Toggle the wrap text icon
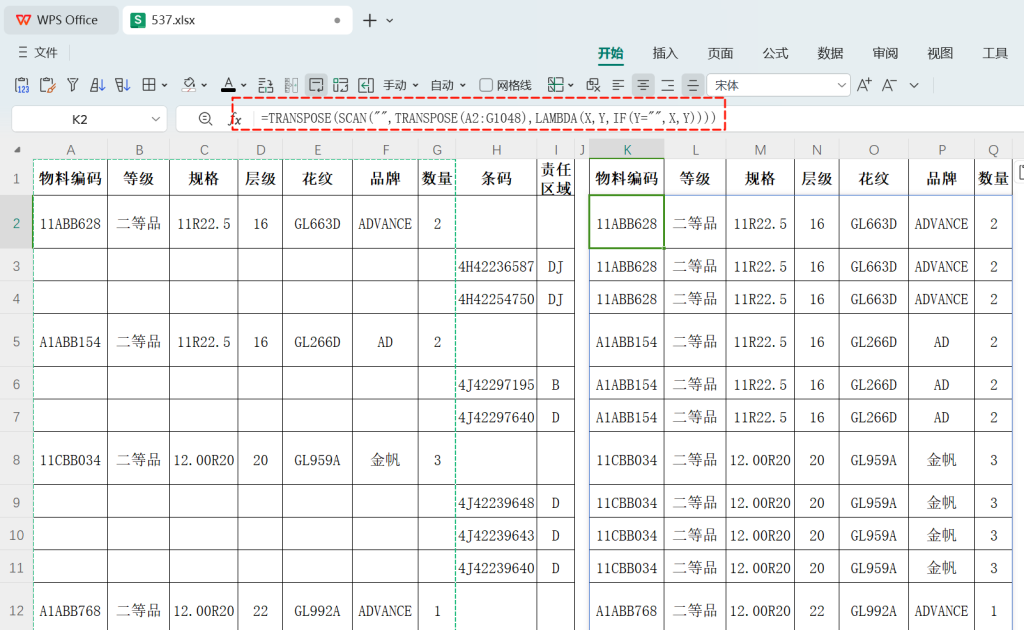1024x630 pixels. pyautogui.click(x=316, y=85)
